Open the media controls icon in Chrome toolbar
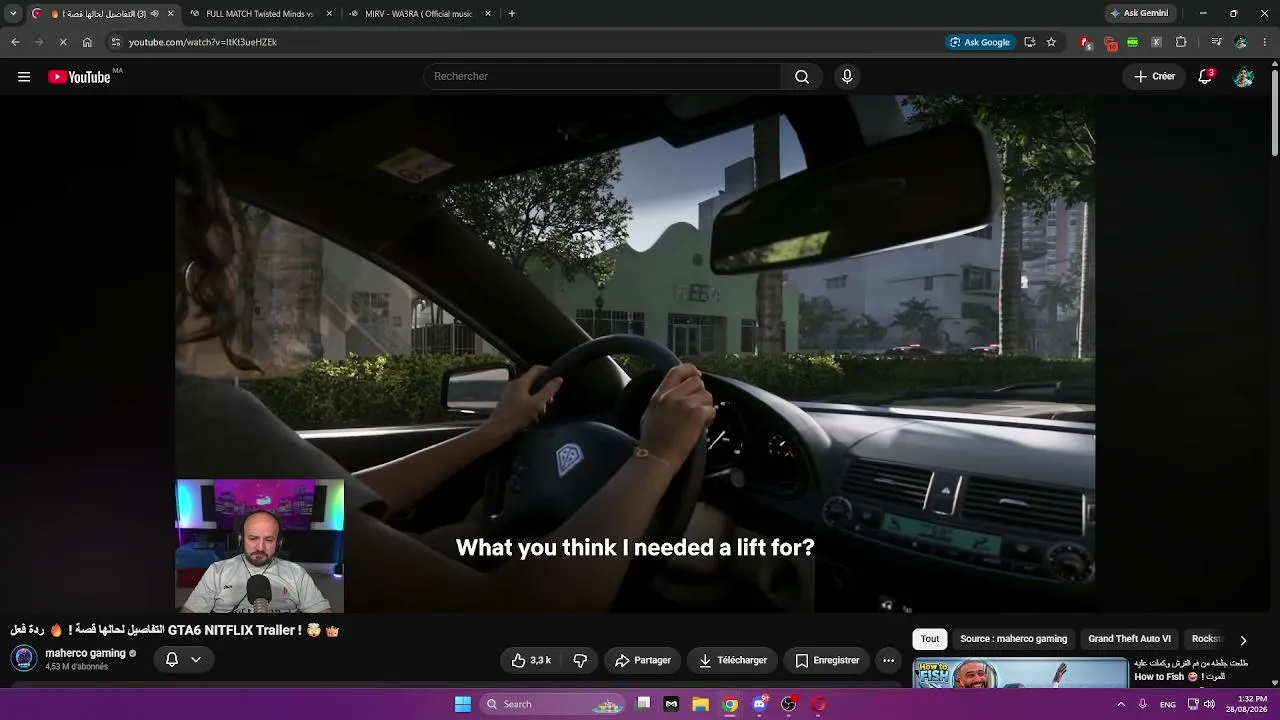Screen dimensions: 1280x720 click(x=1216, y=42)
